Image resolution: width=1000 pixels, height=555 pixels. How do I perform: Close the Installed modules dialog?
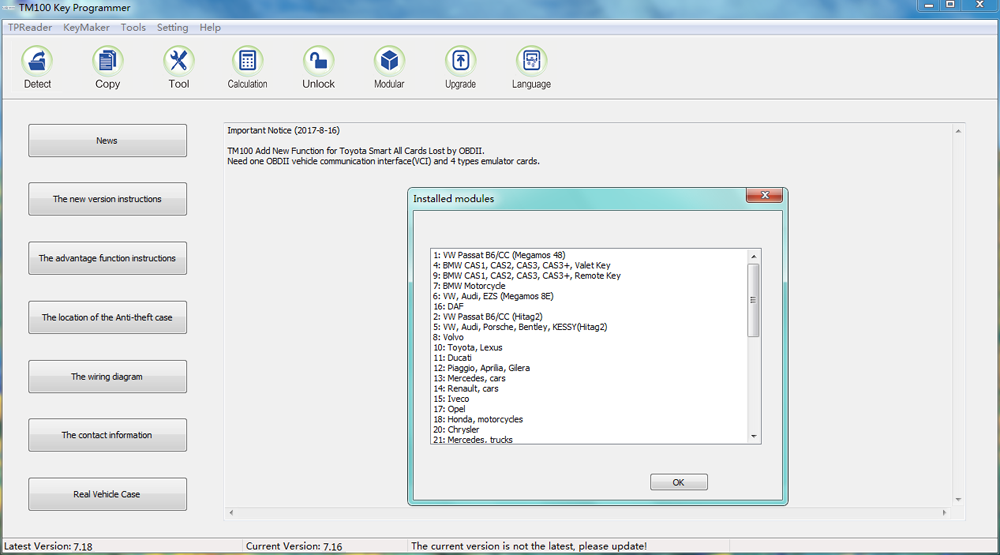click(x=765, y=197)
